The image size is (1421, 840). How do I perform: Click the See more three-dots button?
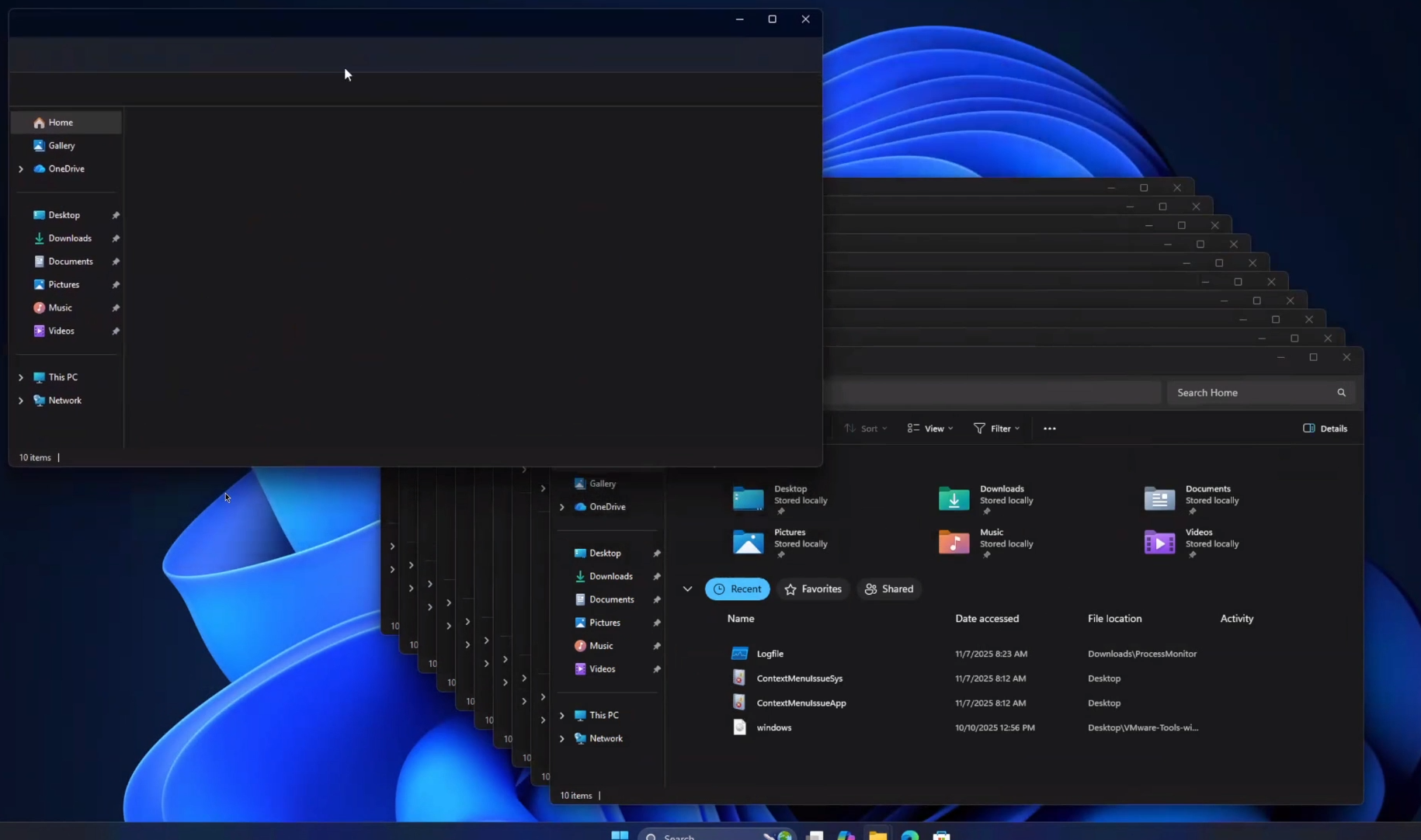click(x=1049, y=429)
